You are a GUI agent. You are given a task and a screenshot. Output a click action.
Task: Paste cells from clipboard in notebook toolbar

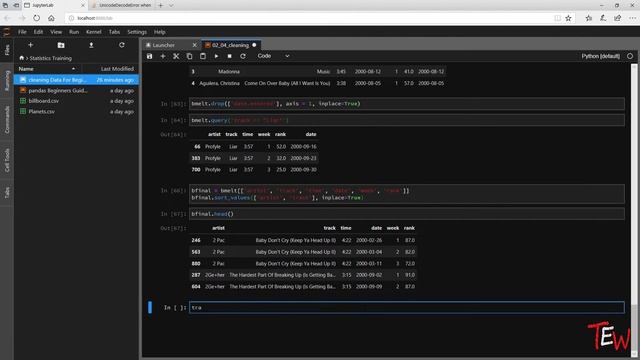203,56
